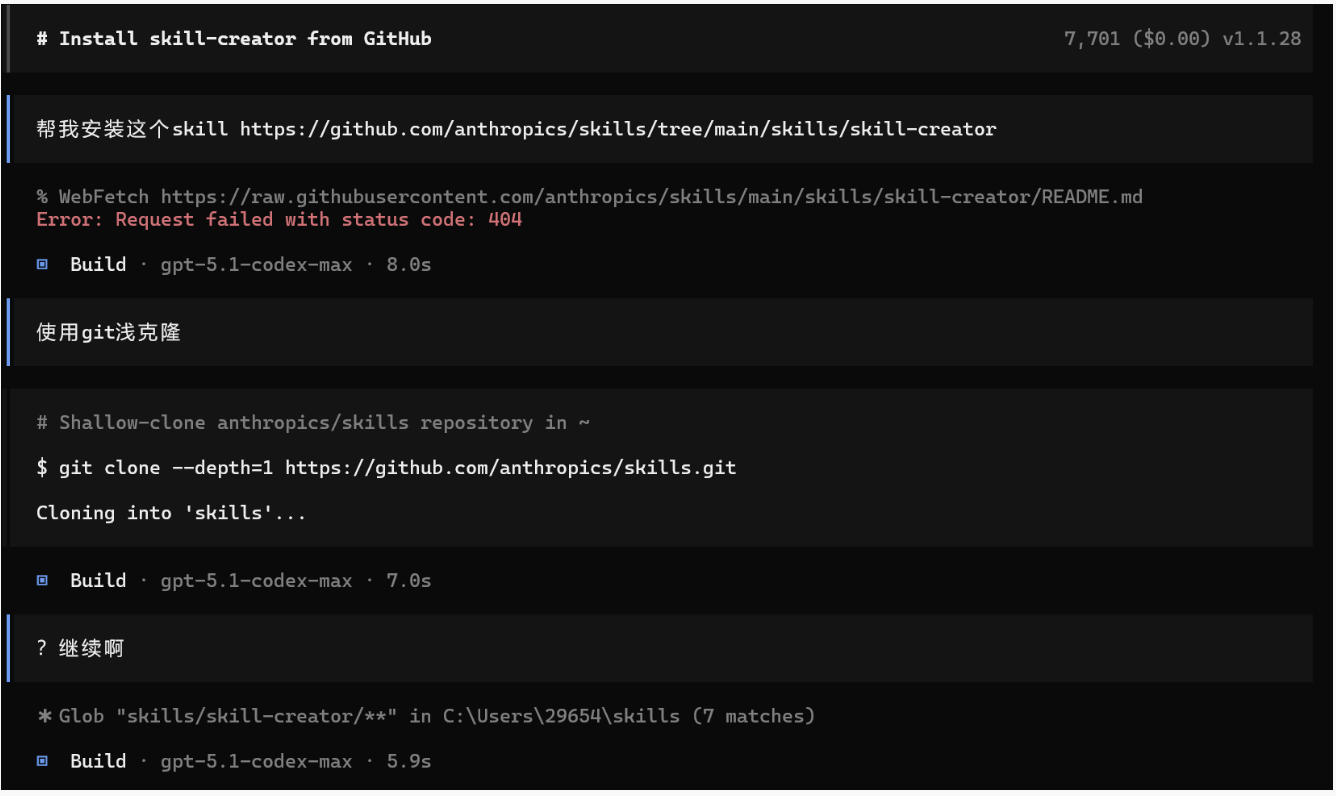1336x796 pixels.
Task: Expand the Shallow-clone command block header
Action: [x=312, y=423]
